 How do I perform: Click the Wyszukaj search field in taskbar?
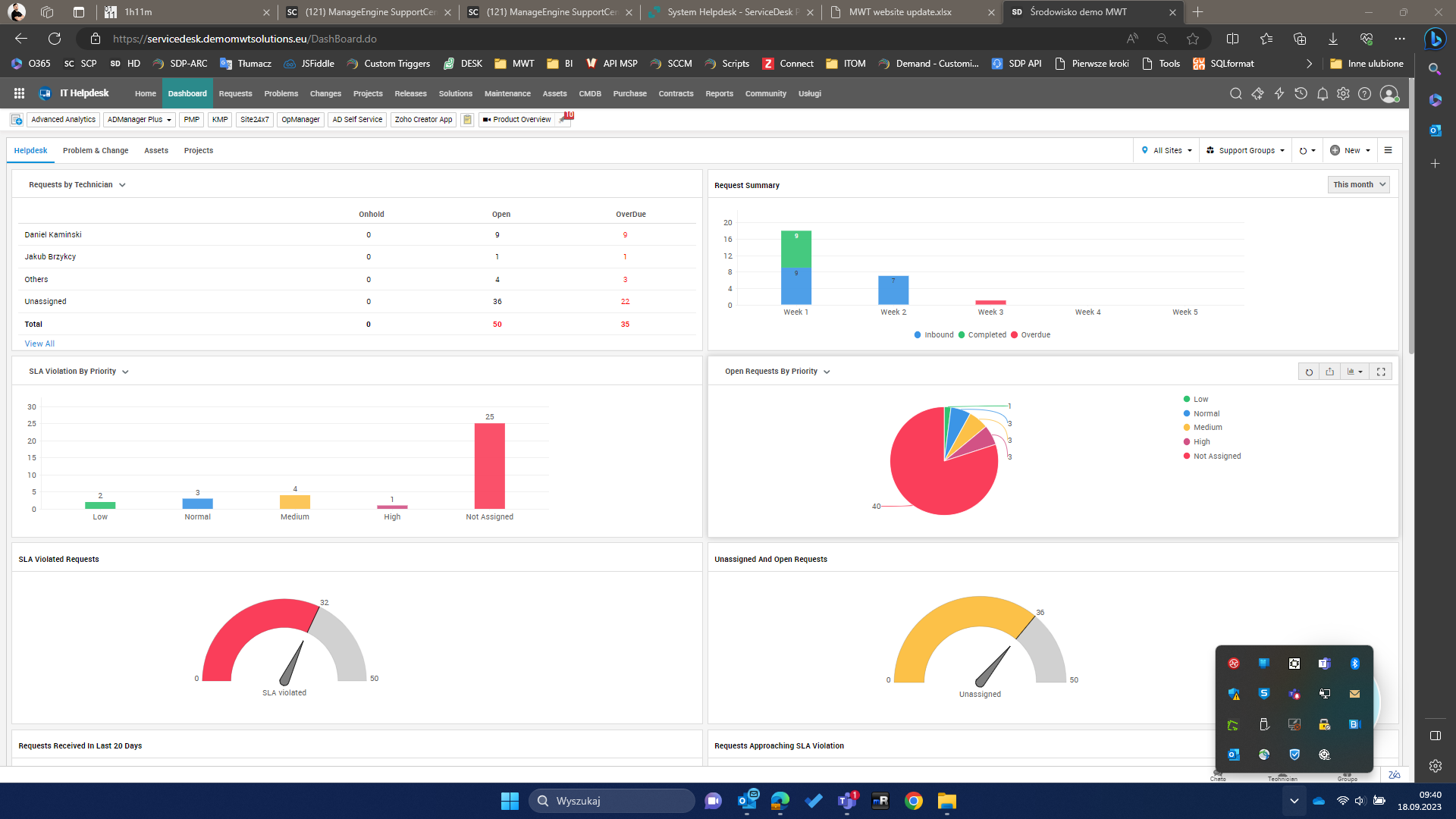[611, 800]
